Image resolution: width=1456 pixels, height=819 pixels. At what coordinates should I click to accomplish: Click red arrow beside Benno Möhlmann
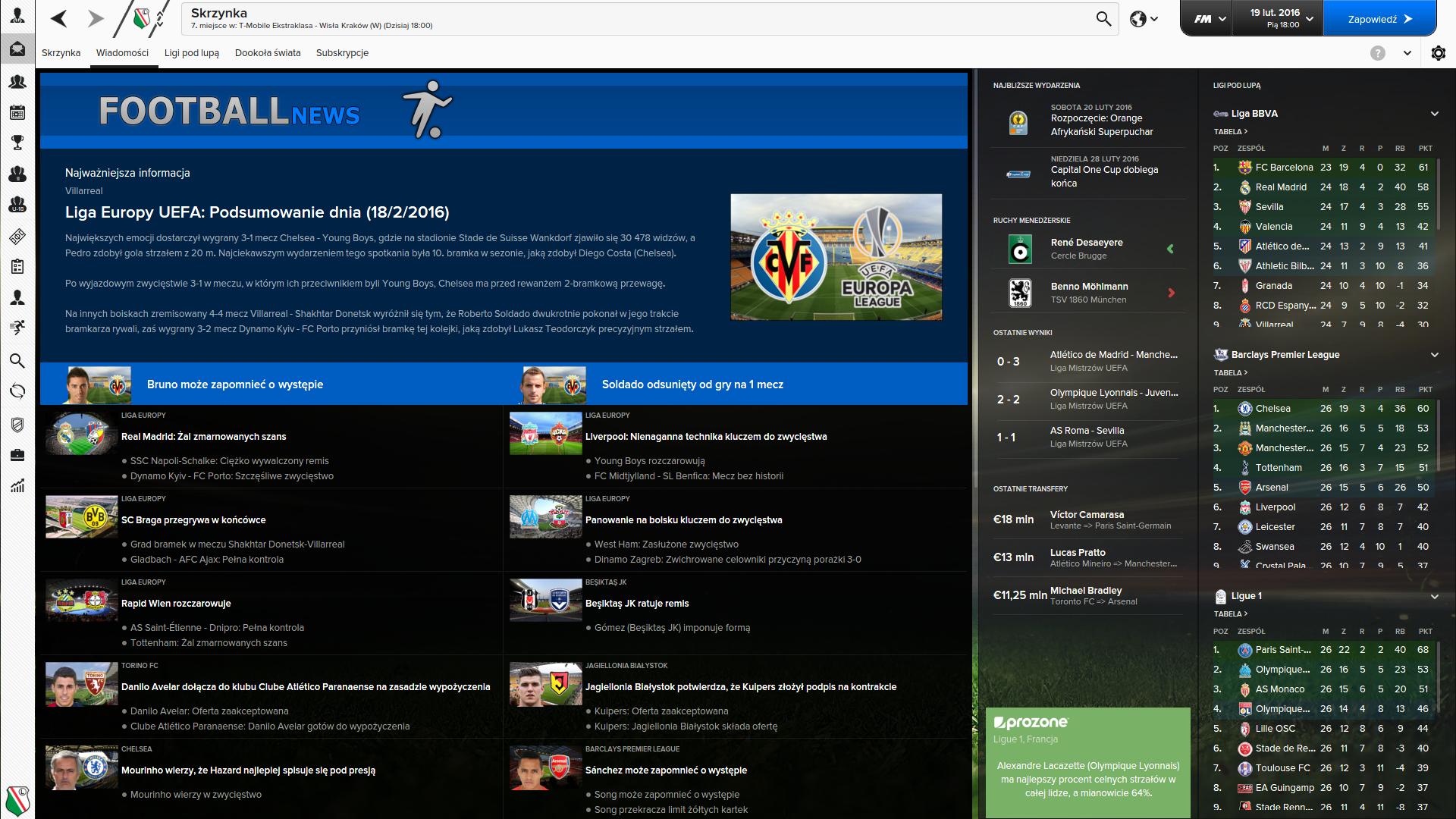tap(1171, 293)
